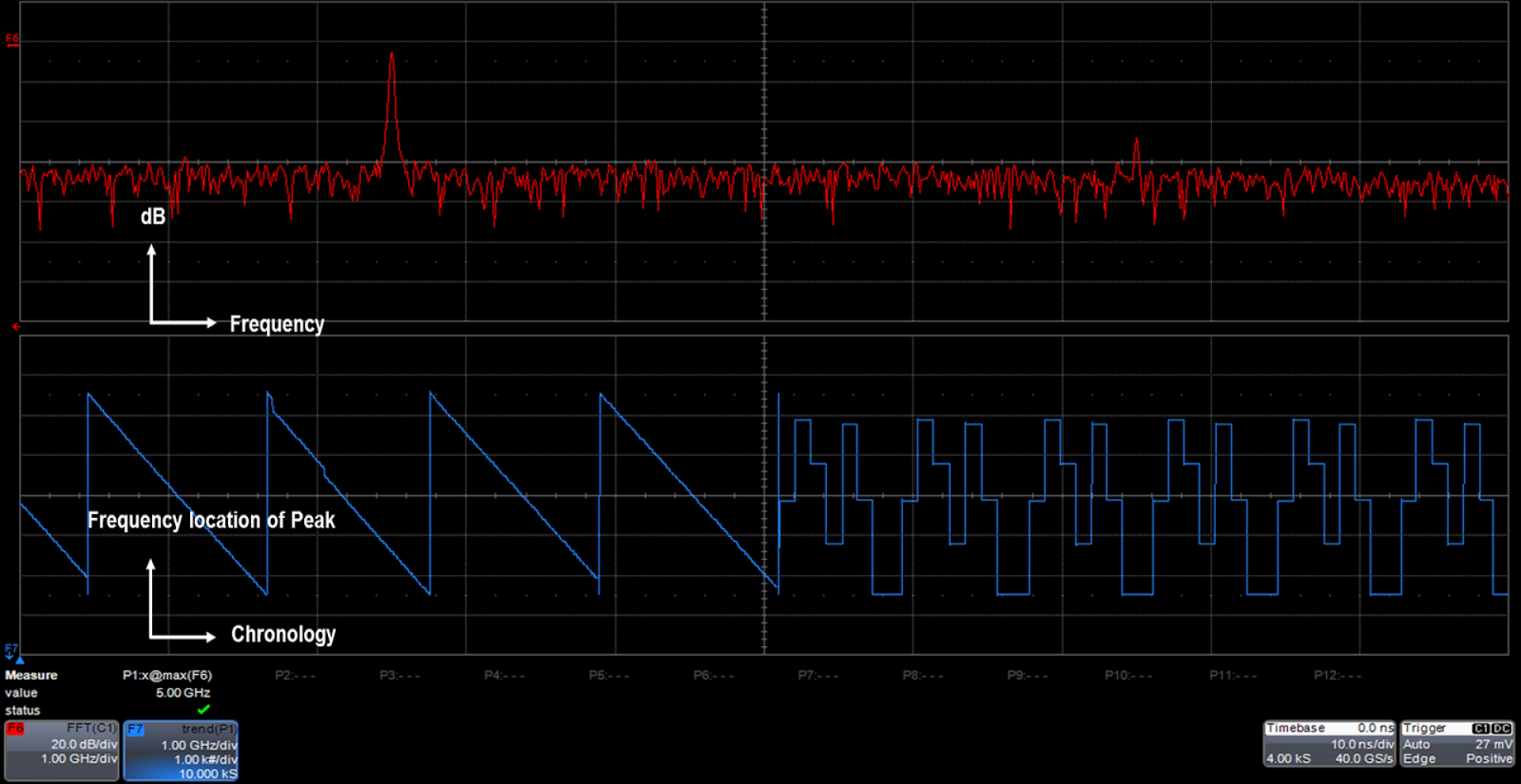Select the empty P6 measurement slot
Screen dimensions: 1521x784
pos(713,676)
